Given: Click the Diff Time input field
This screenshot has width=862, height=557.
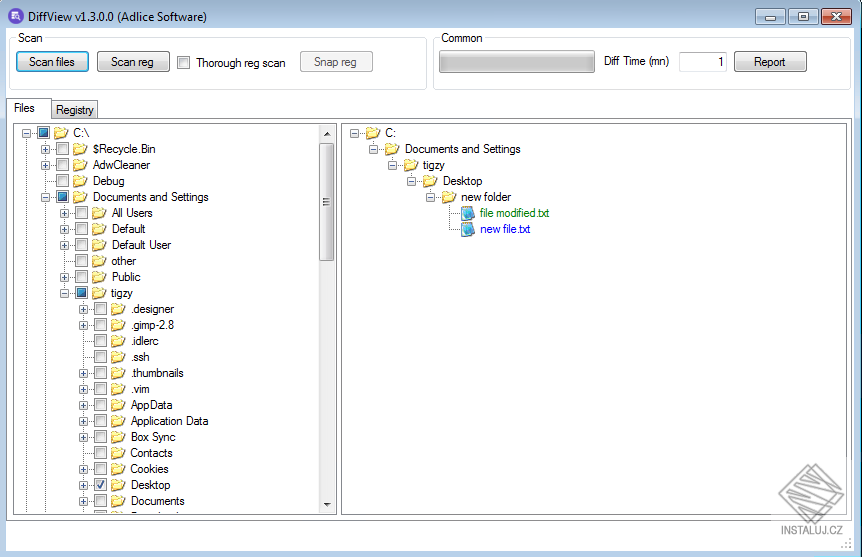Looking at the screenshot, I should (x=703, y=62).
